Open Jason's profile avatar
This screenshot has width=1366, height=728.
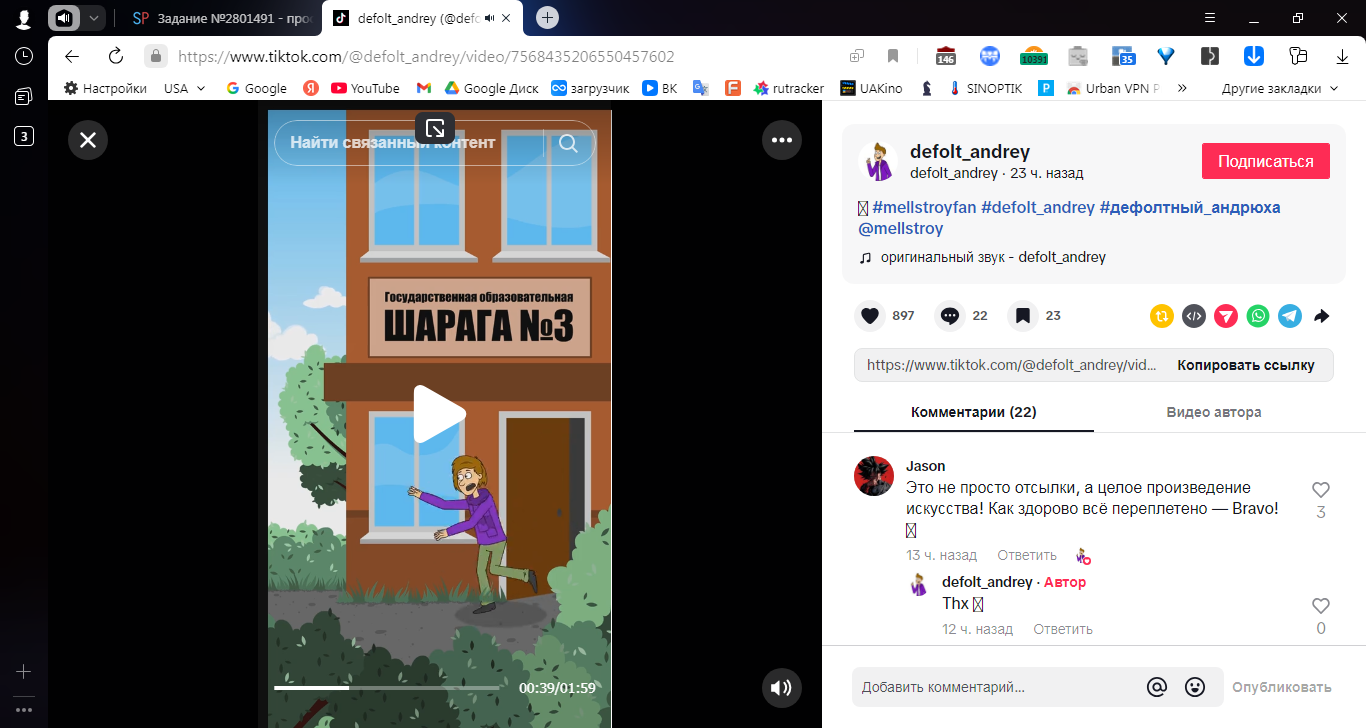pyautogui.click(x=874, y=476)
